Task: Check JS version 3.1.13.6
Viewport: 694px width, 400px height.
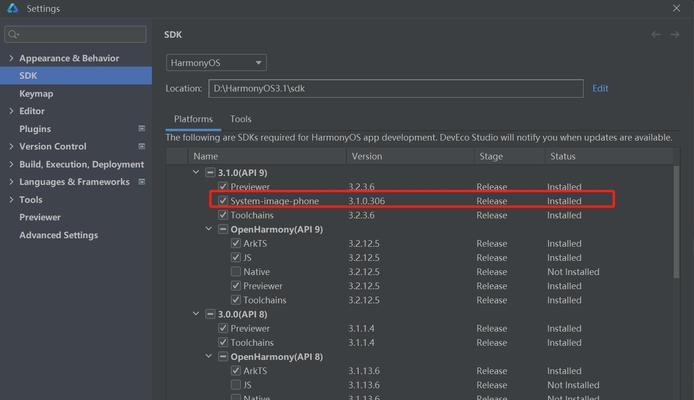Action: point(236,385)
